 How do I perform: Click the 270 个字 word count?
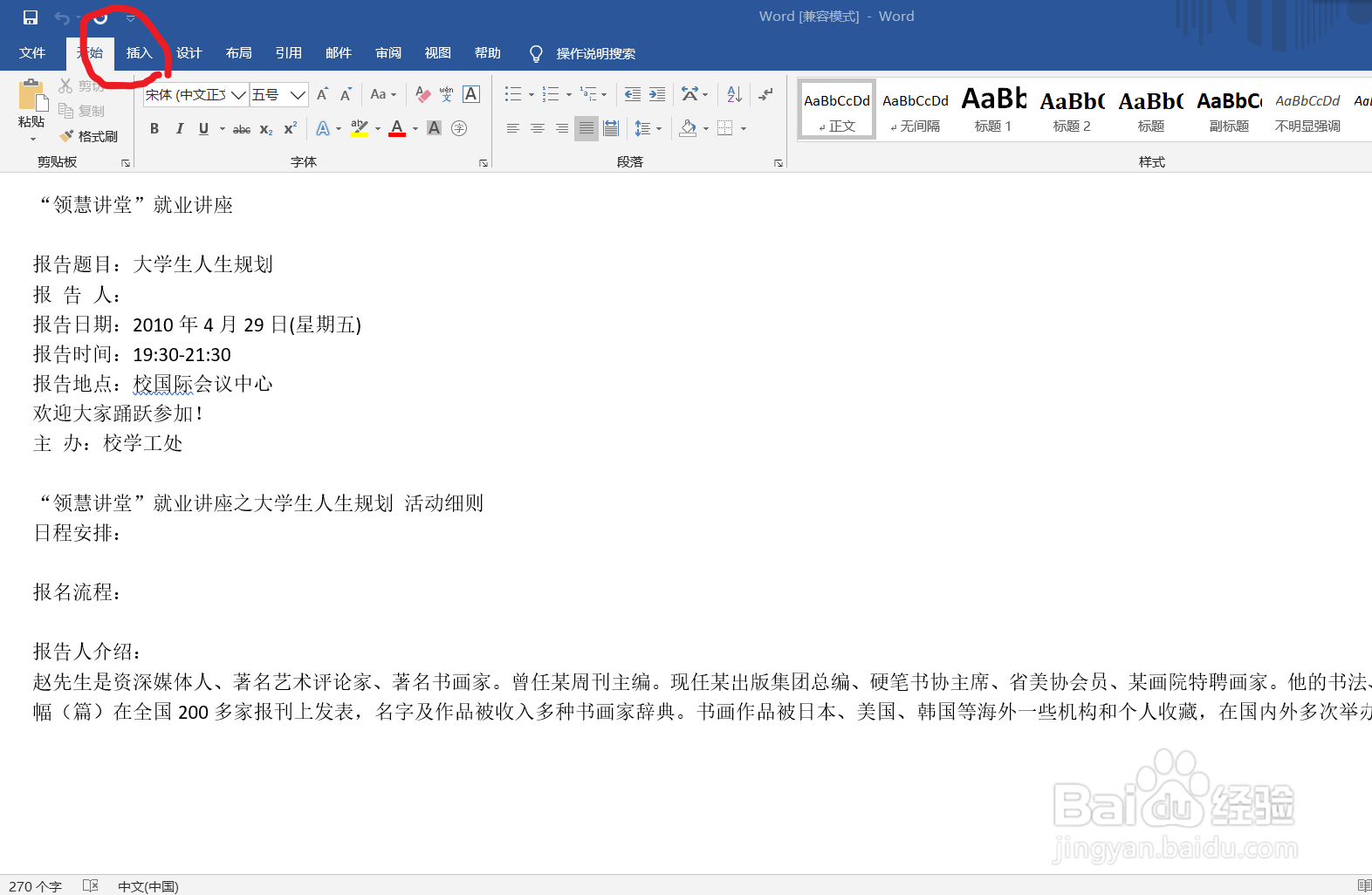pyautogui.click(x=36, y=885)
